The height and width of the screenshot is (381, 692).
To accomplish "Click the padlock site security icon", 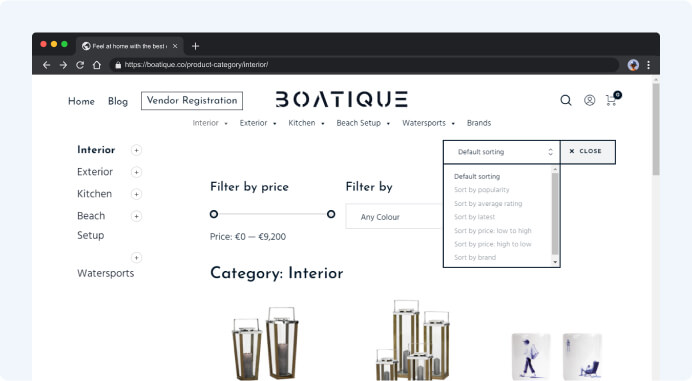I will (x=118, y=65).
